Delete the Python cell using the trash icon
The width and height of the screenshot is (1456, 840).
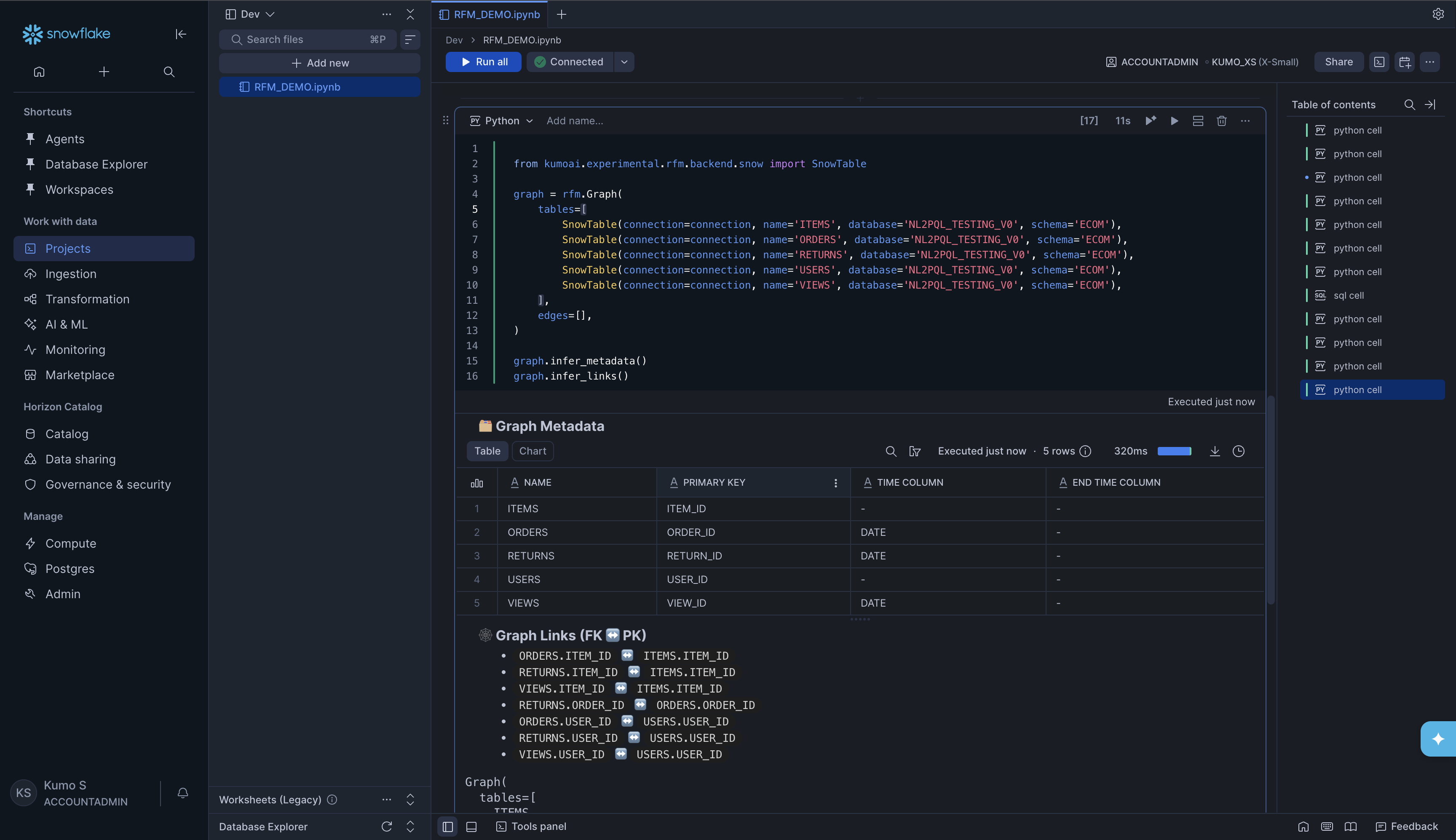pos(1222,120)
